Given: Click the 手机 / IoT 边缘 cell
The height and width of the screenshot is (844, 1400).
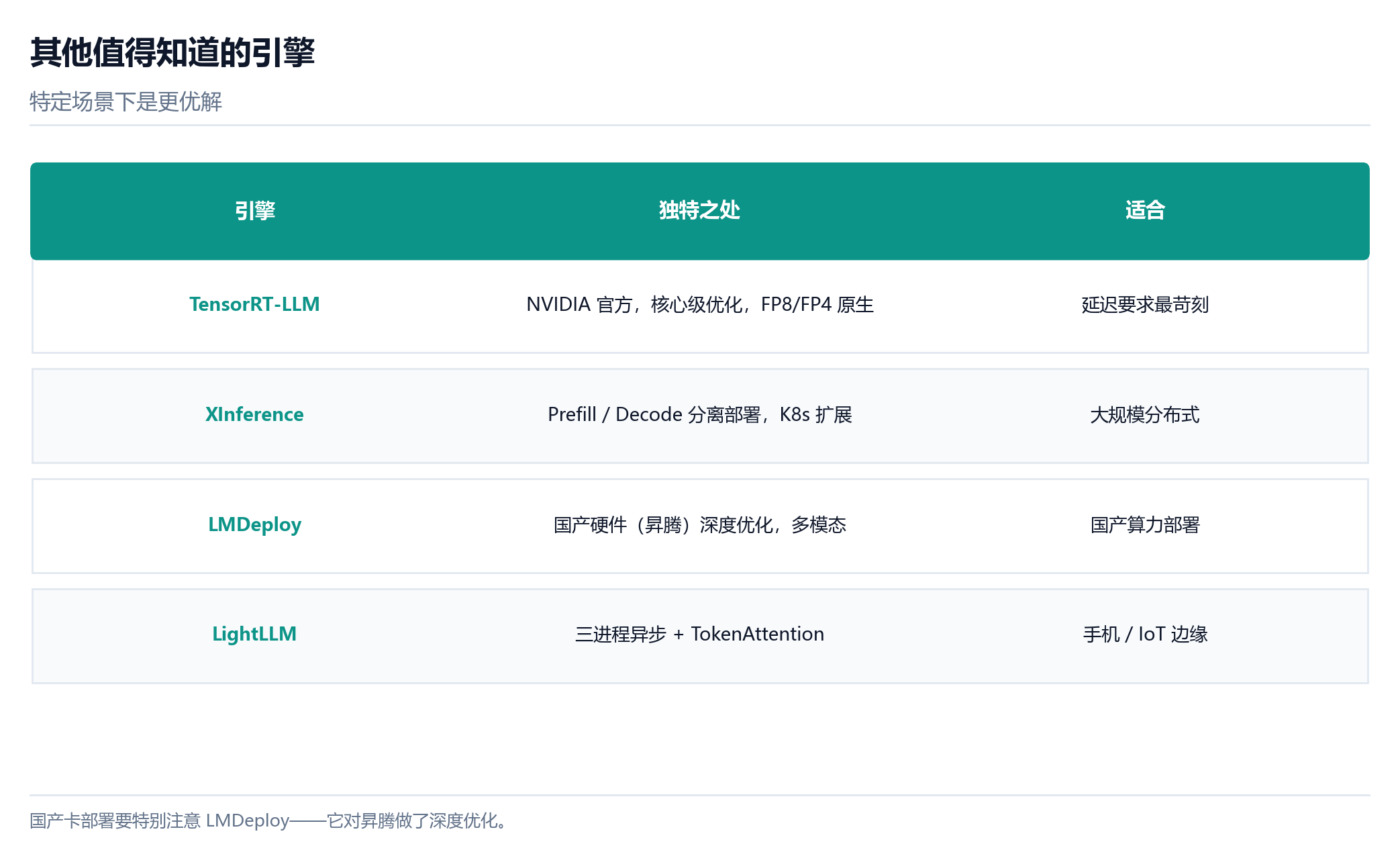Looking at the screenshot, I should pos(1145,635).
